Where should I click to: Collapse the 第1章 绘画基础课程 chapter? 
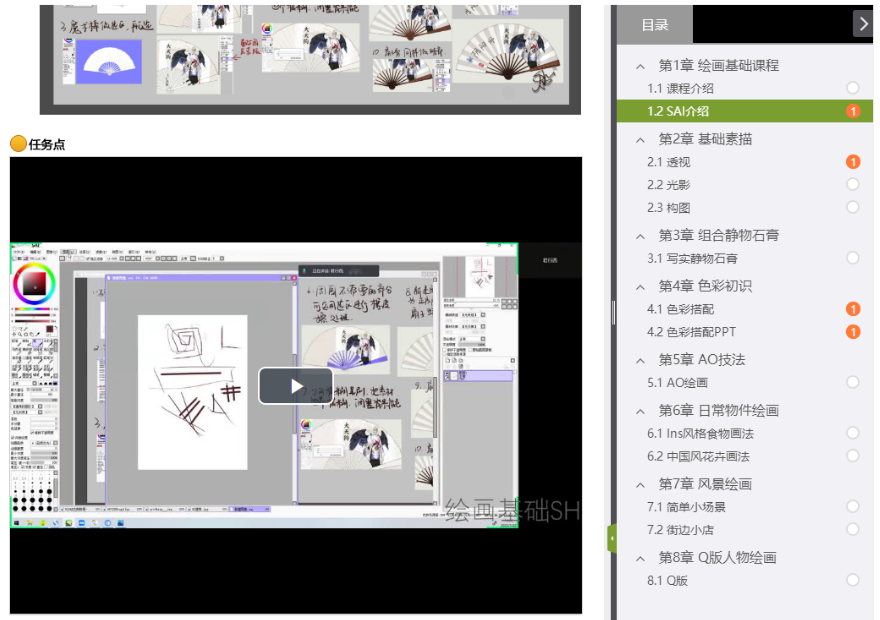(640, 66)
